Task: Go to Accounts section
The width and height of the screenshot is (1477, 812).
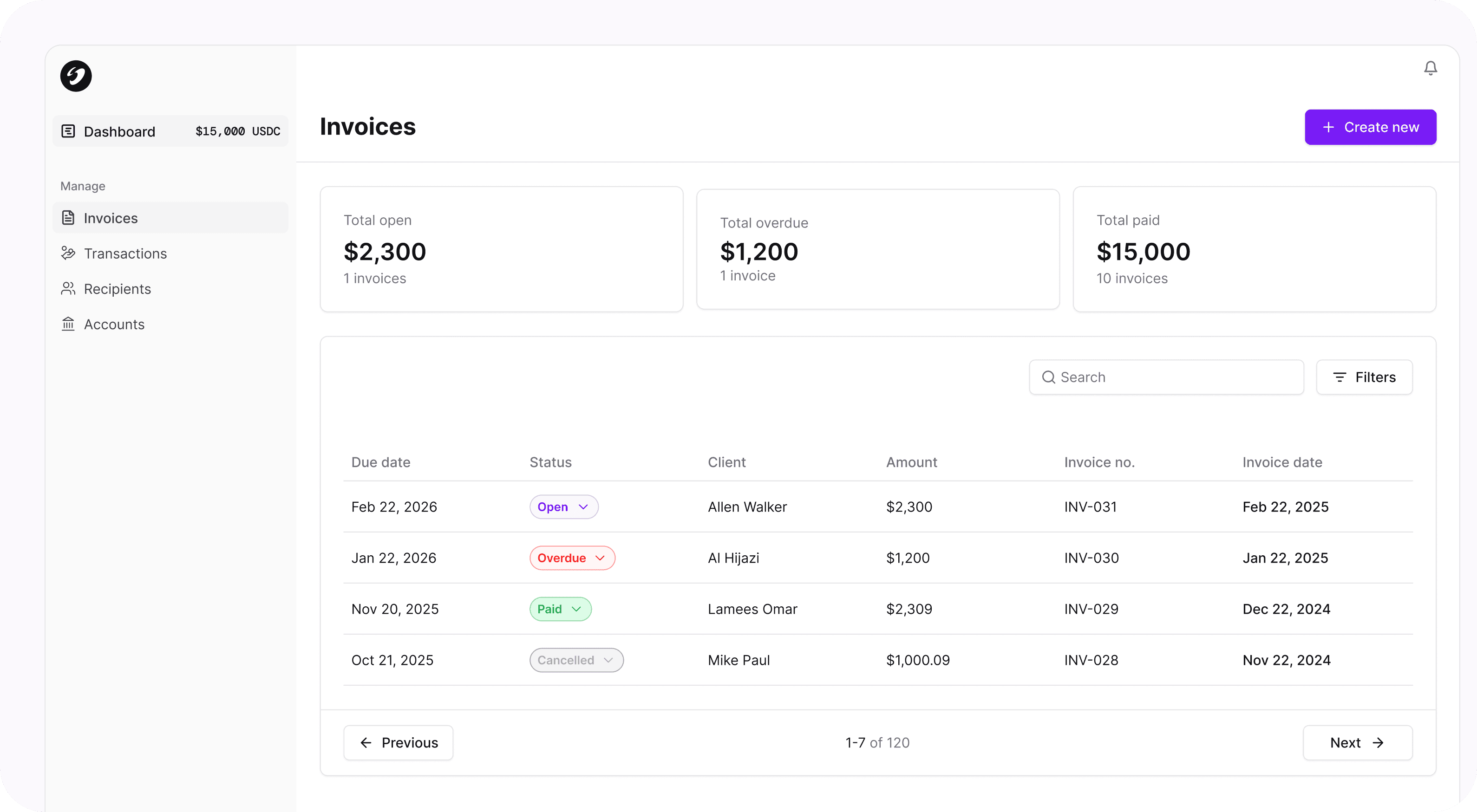Action: pos(114,325)
